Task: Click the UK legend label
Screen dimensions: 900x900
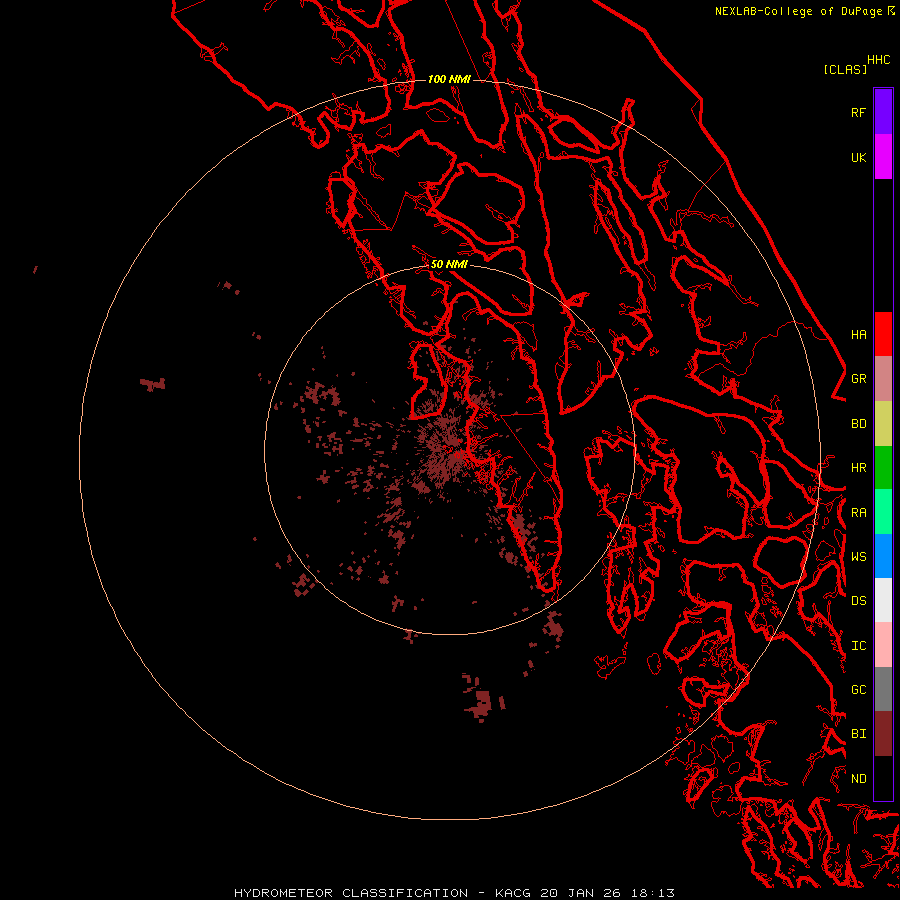Action: (858, 157)
